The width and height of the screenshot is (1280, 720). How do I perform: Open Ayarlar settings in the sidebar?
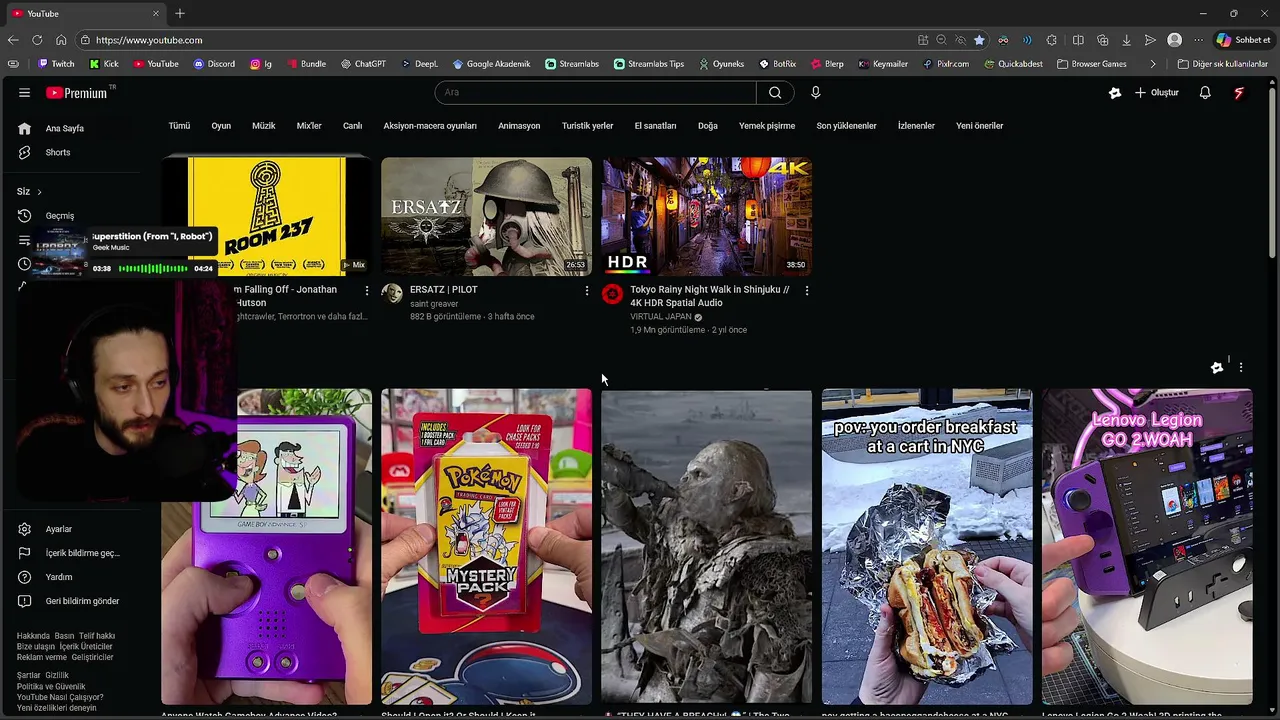pos(59,529)
